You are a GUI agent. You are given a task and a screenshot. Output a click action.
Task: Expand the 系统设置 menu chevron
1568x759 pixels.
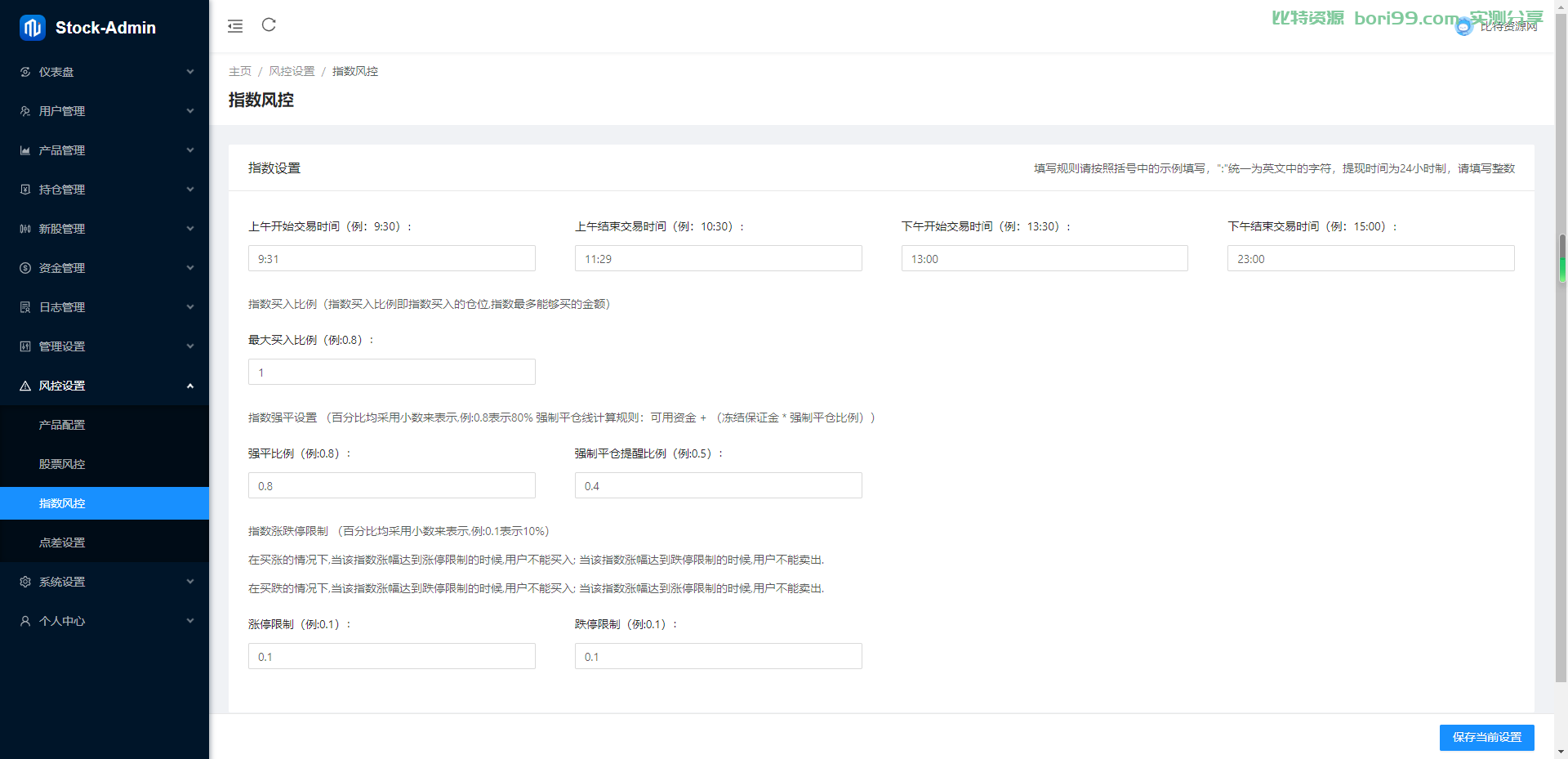pos(190,582)
